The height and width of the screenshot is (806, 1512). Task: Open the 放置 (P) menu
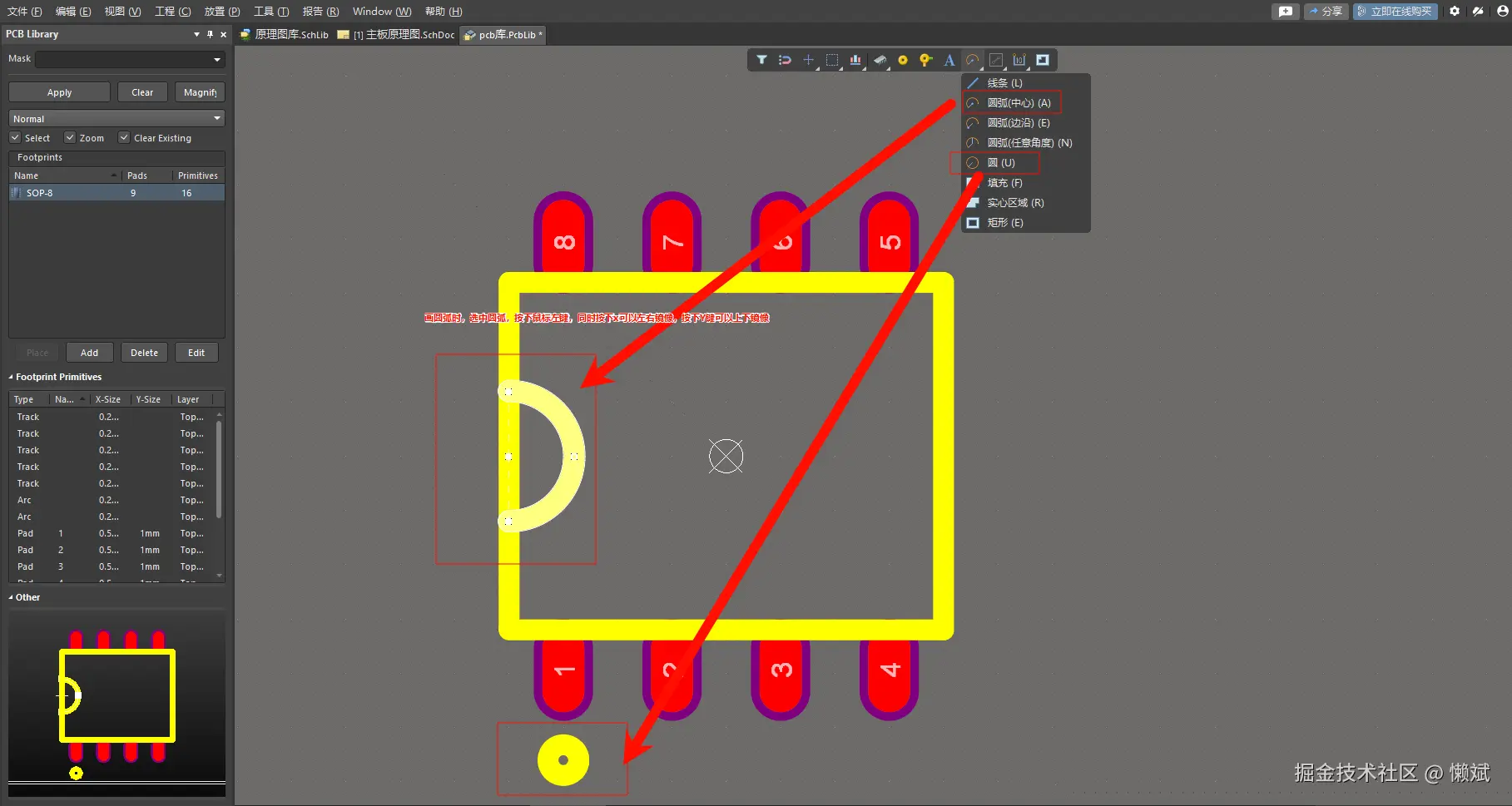pos(222,12)
